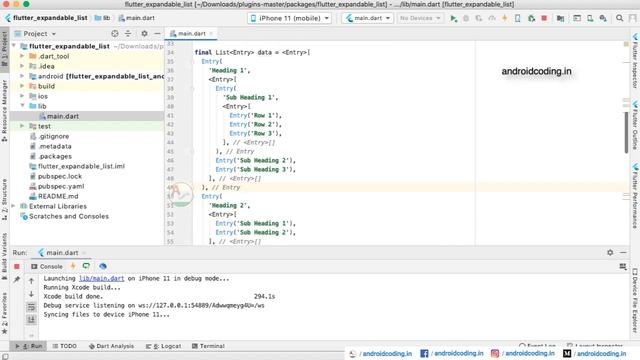Open Flutter Outline side tab
The height and width of the screenshot is (360, 640).
[x=635, y=126]
